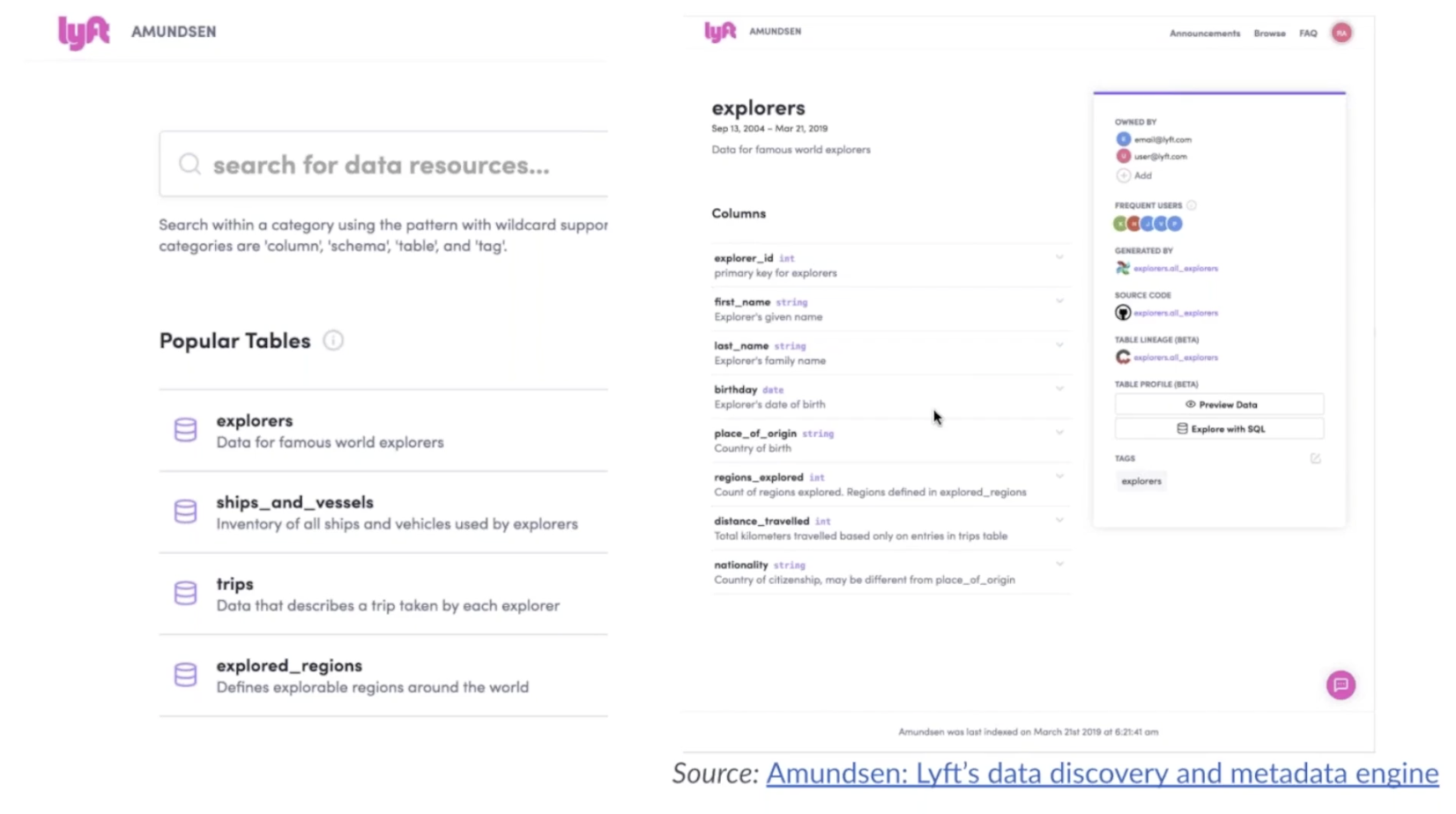Click the Add owner link
This screenshot has height=814, width=1456.
(1142, 175)
